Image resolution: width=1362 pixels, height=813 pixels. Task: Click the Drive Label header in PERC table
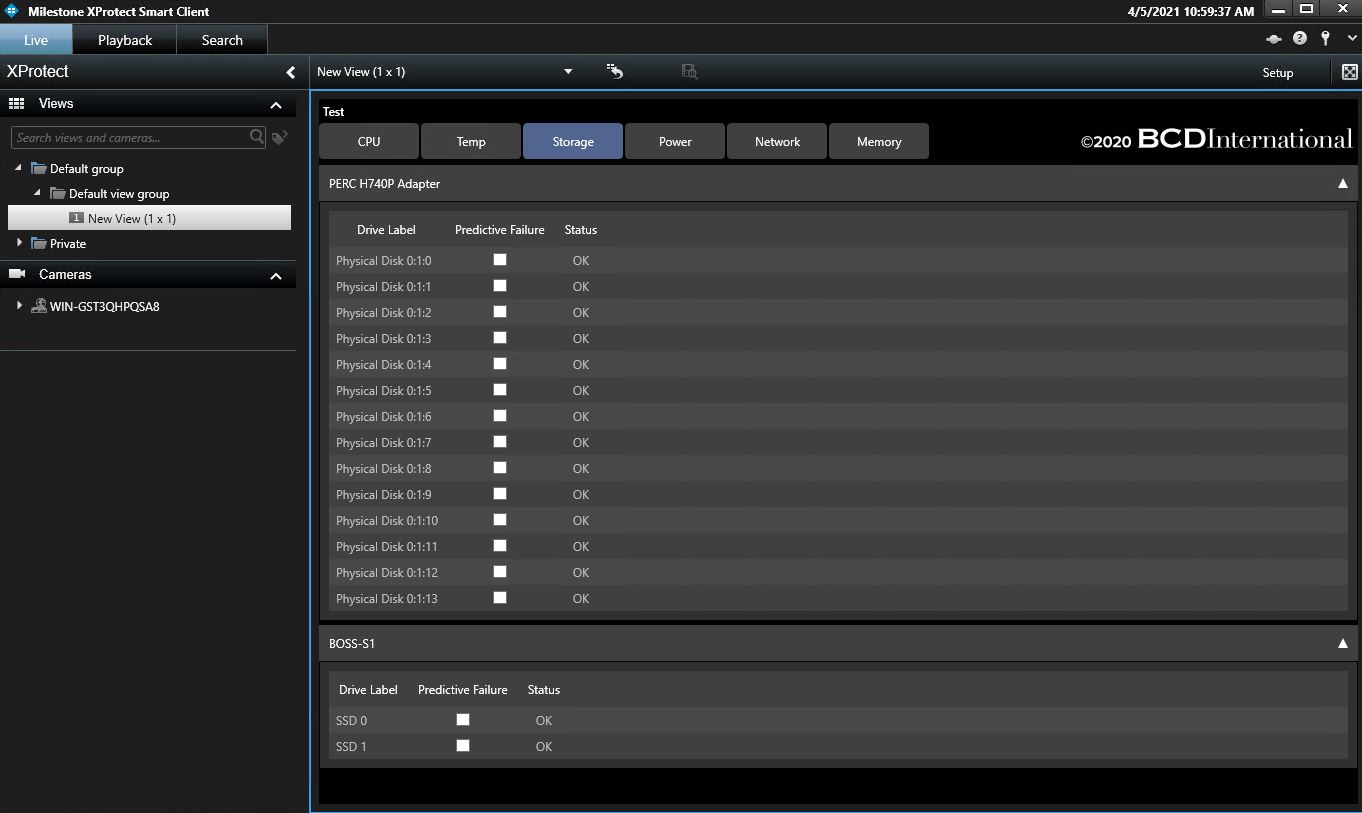tap(386, 229)
